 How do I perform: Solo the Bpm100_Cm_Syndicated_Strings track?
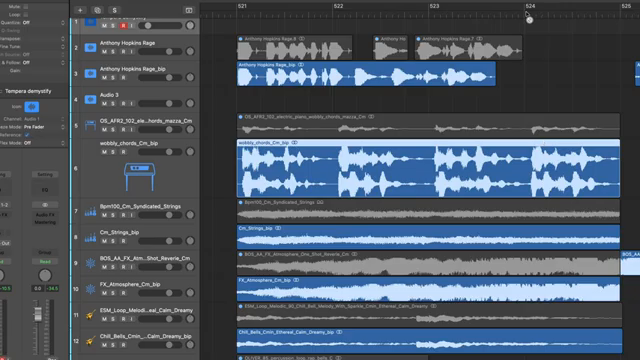[113, 215]
